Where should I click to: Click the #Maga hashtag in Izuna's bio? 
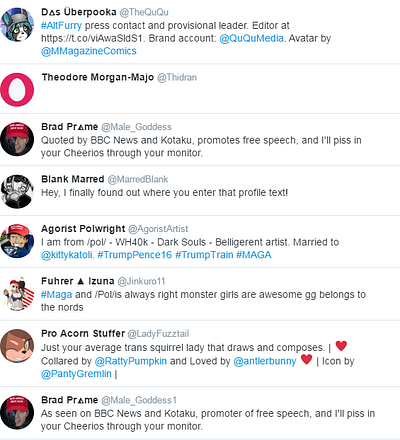[56, 295]
